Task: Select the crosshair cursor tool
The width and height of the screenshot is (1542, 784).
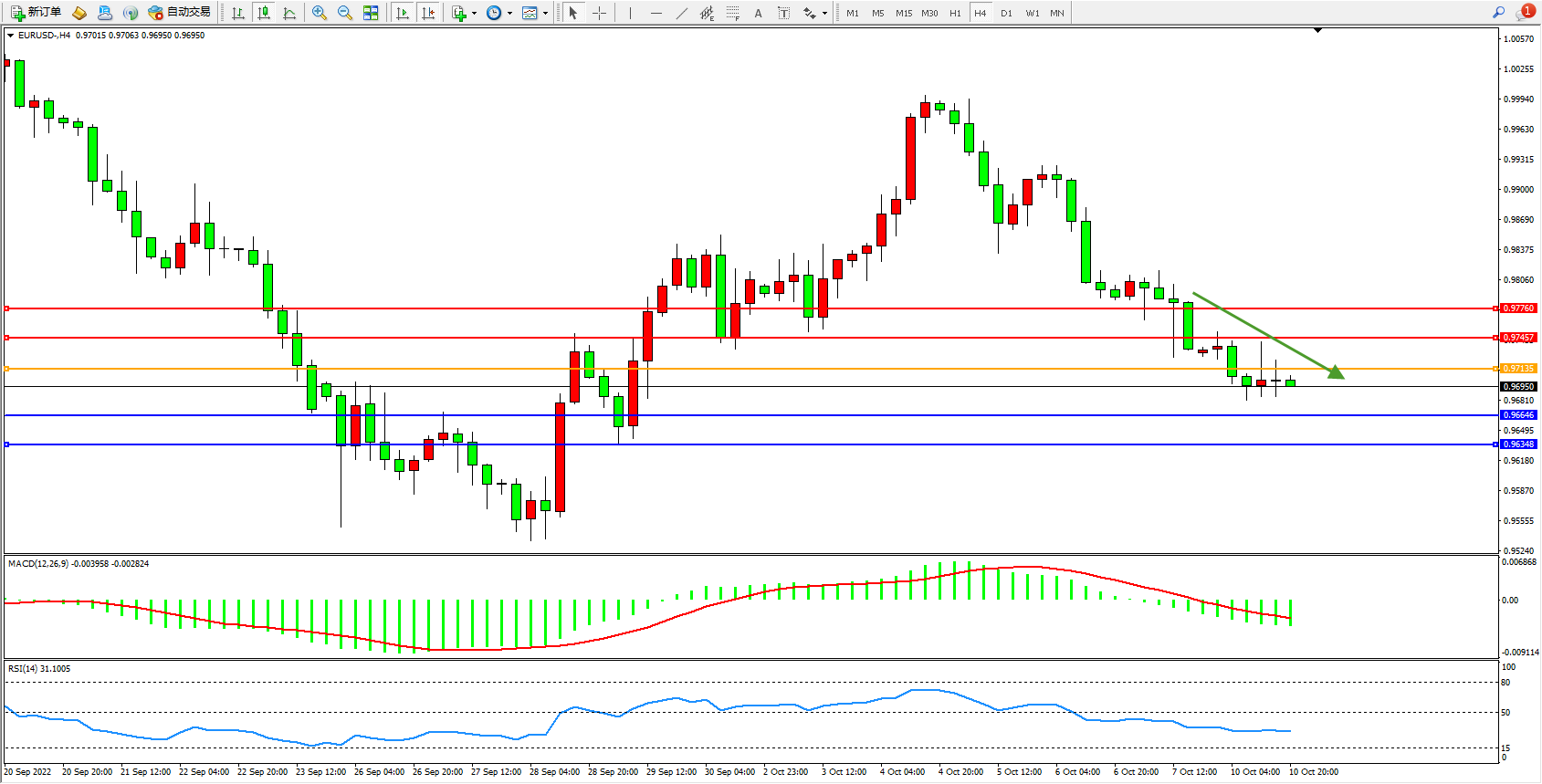Action: click(x=599, y=13)
